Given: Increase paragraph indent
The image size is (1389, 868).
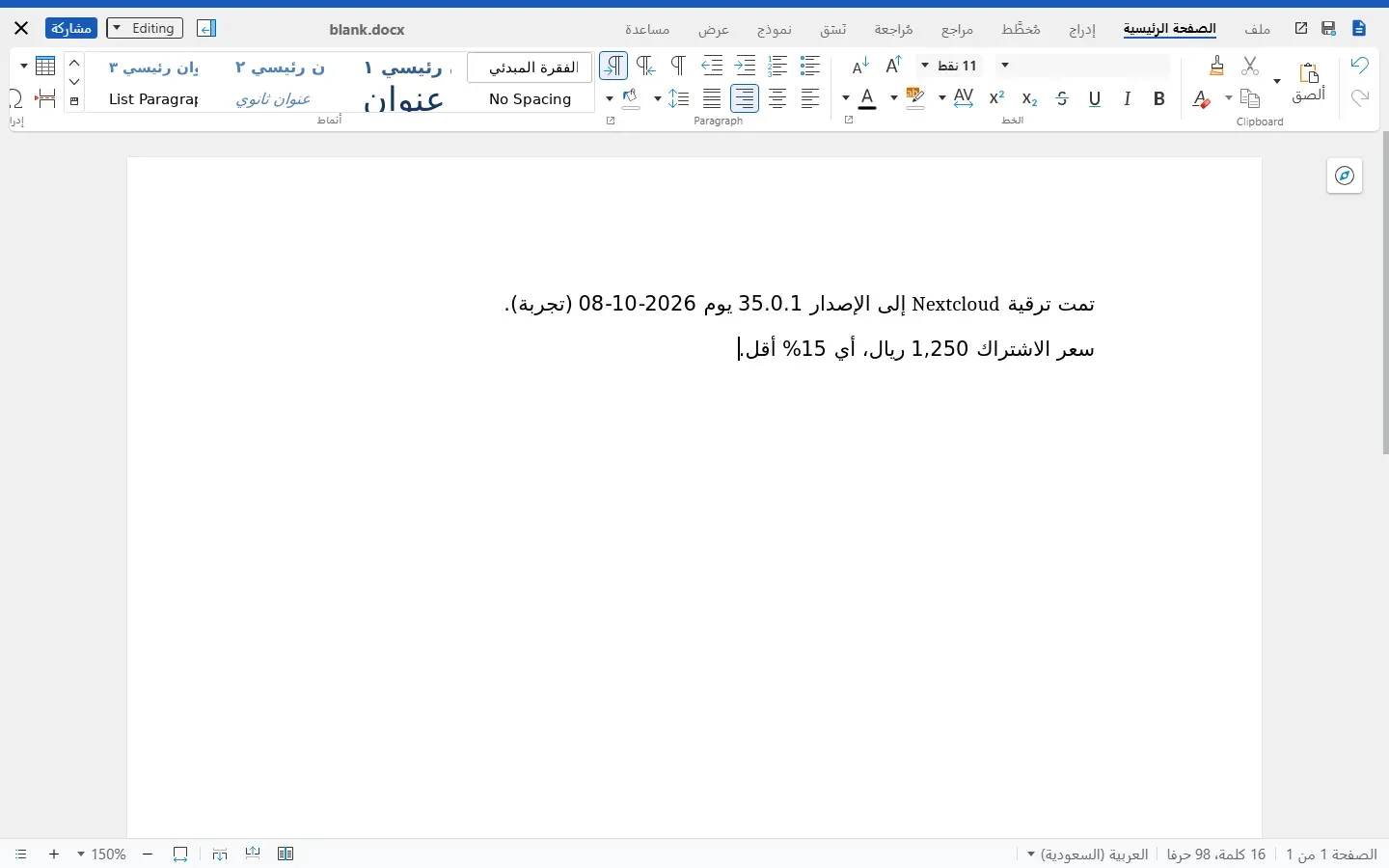Looking at the screenshot, I should 745,66.
